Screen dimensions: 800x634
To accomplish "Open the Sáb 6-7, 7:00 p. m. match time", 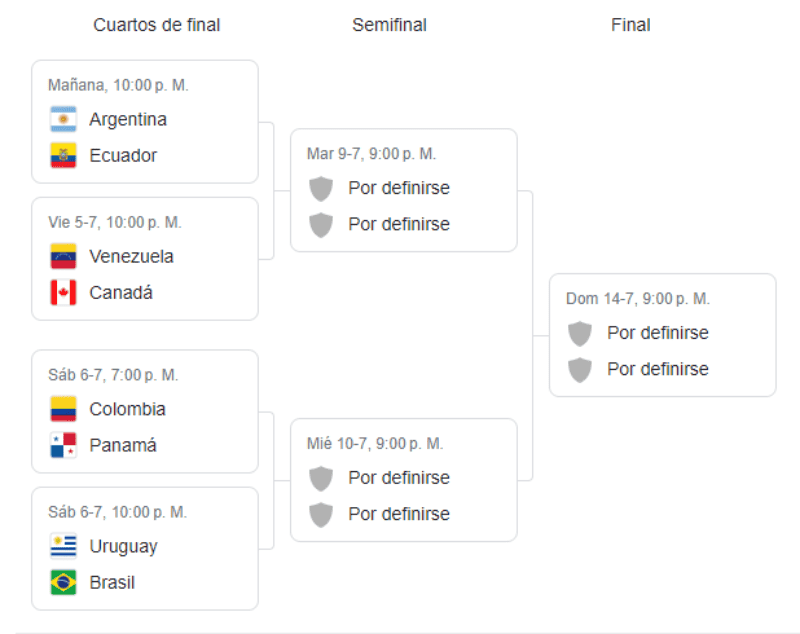I will (x=113, y=375).
